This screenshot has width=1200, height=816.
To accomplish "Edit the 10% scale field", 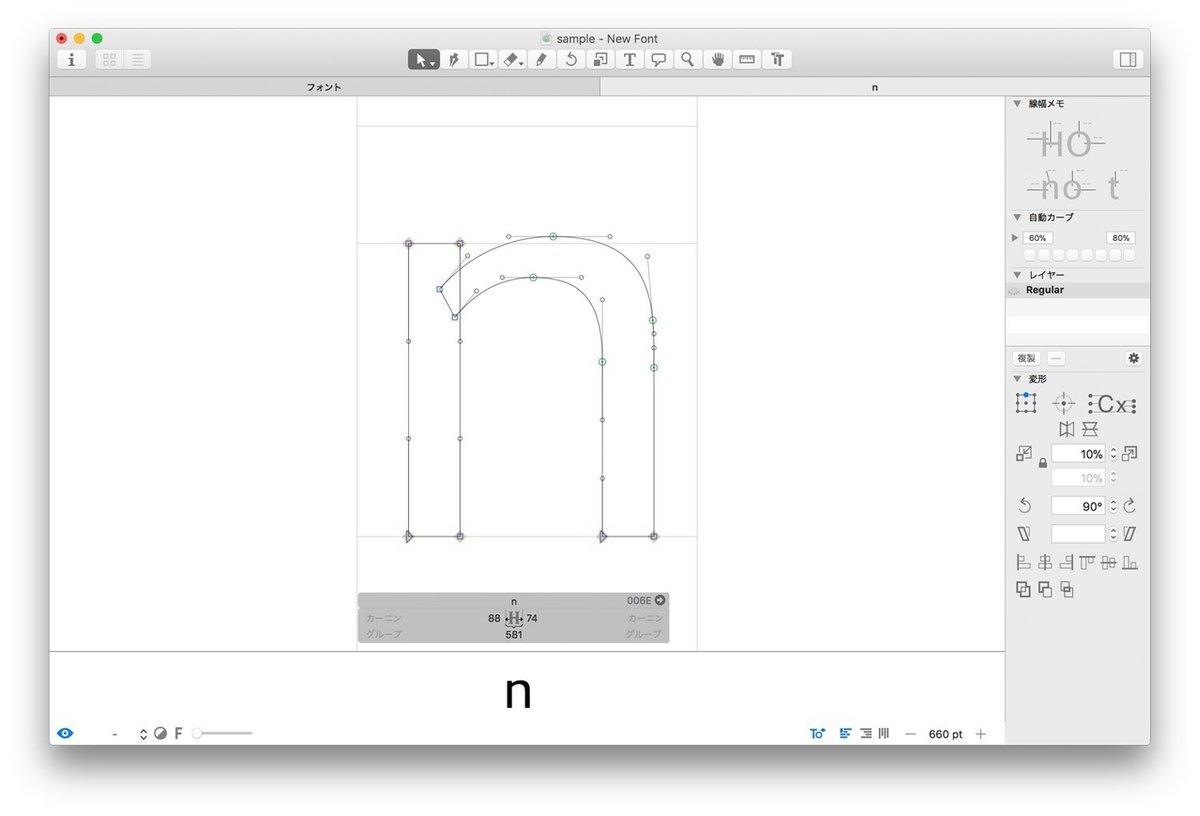I will (x=1078, y=454).
